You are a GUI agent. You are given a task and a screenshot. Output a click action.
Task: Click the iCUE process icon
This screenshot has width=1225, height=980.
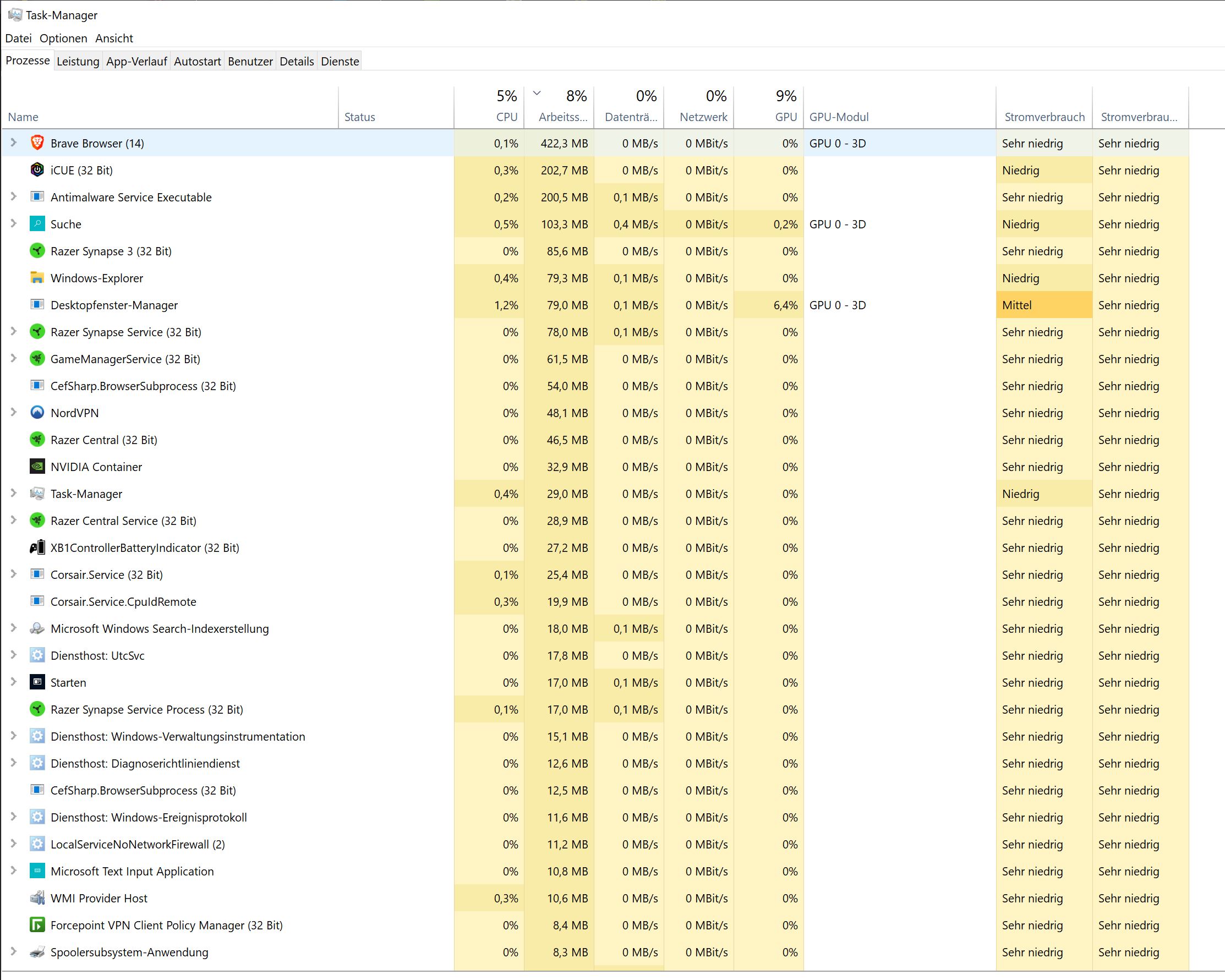(37, 170)
